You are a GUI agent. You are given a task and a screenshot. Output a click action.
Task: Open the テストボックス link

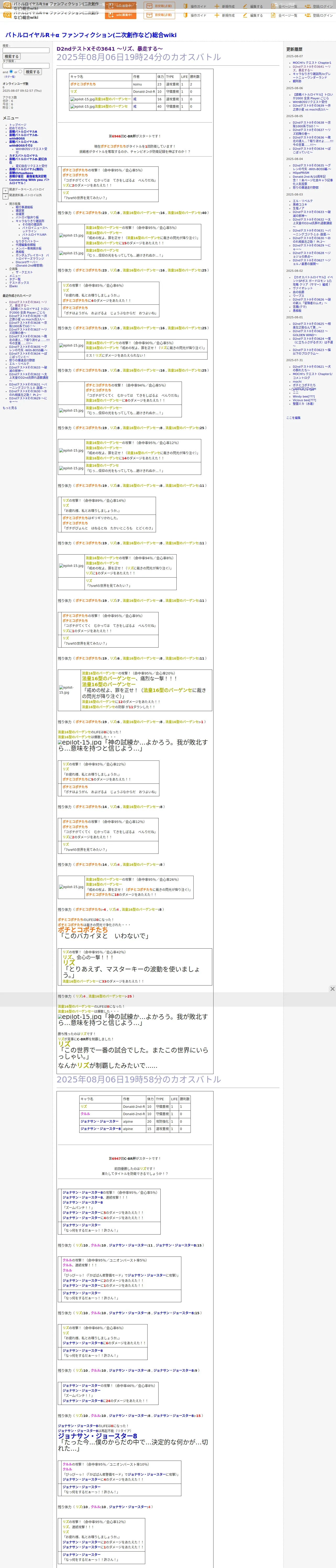[x=19, y=283]
